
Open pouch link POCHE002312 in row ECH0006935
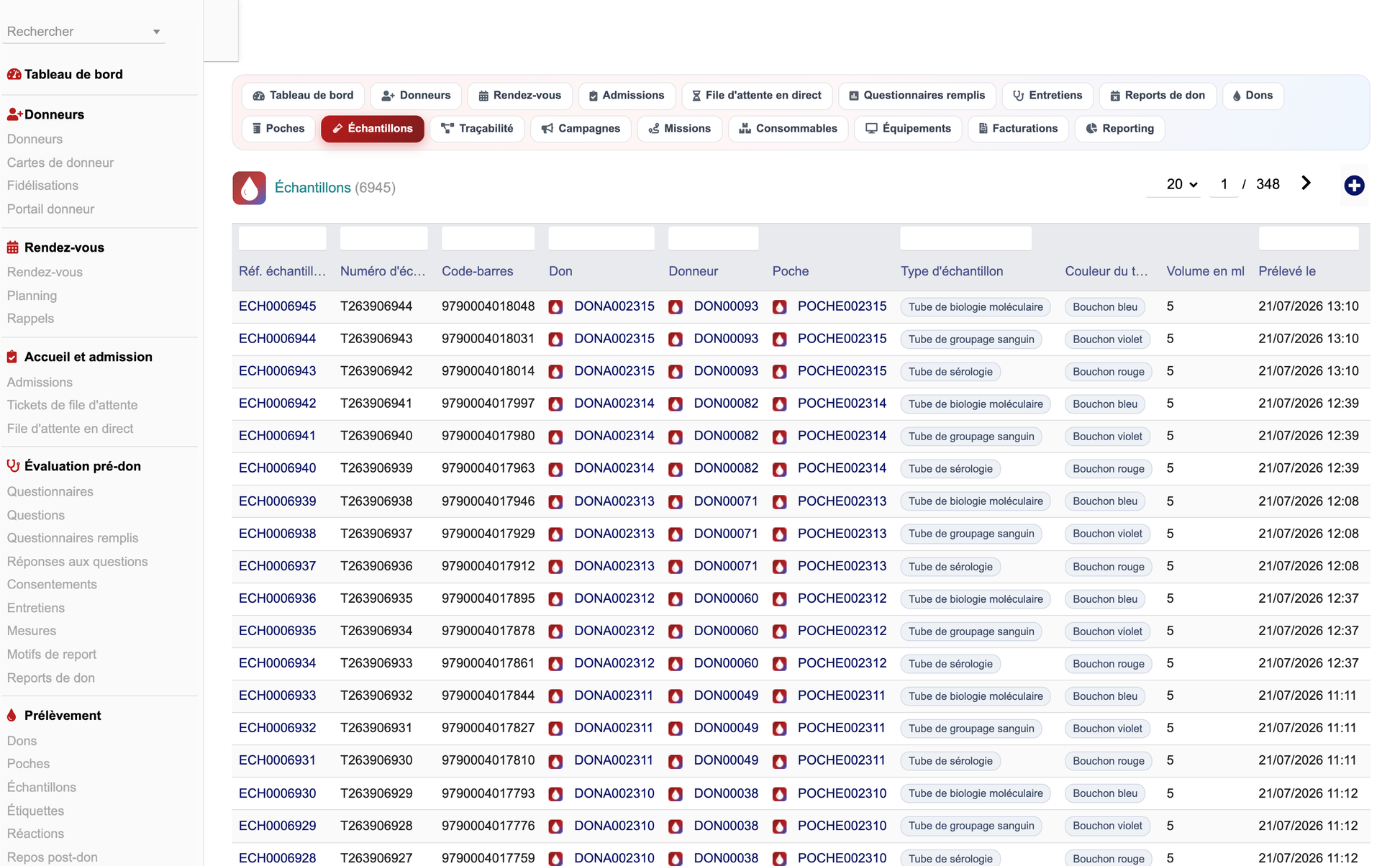point(842,631)
